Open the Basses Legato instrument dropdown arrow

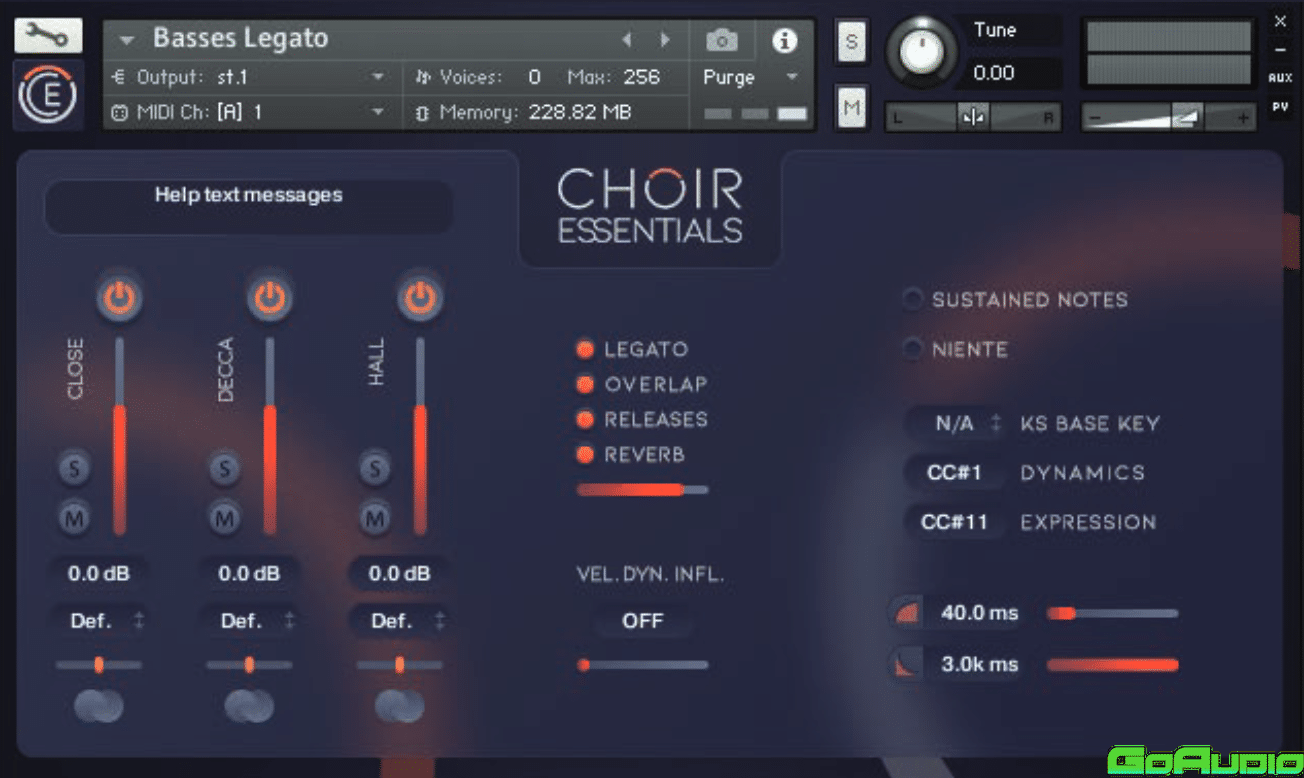tap(126, 40)
